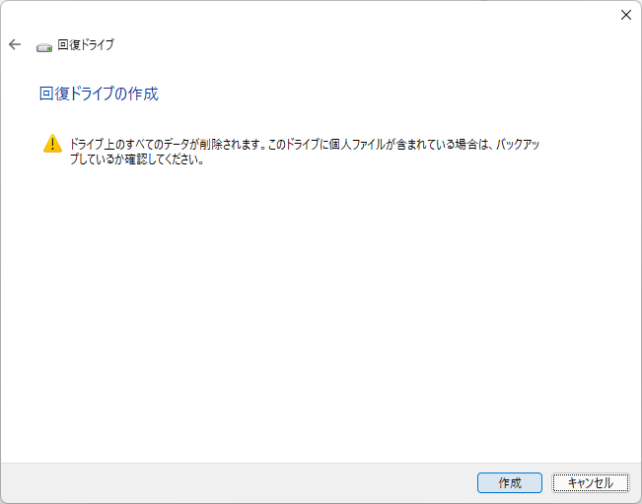642x504 pixels.
Task: Close the recovery drive dialog window
Action: point(625,14)
